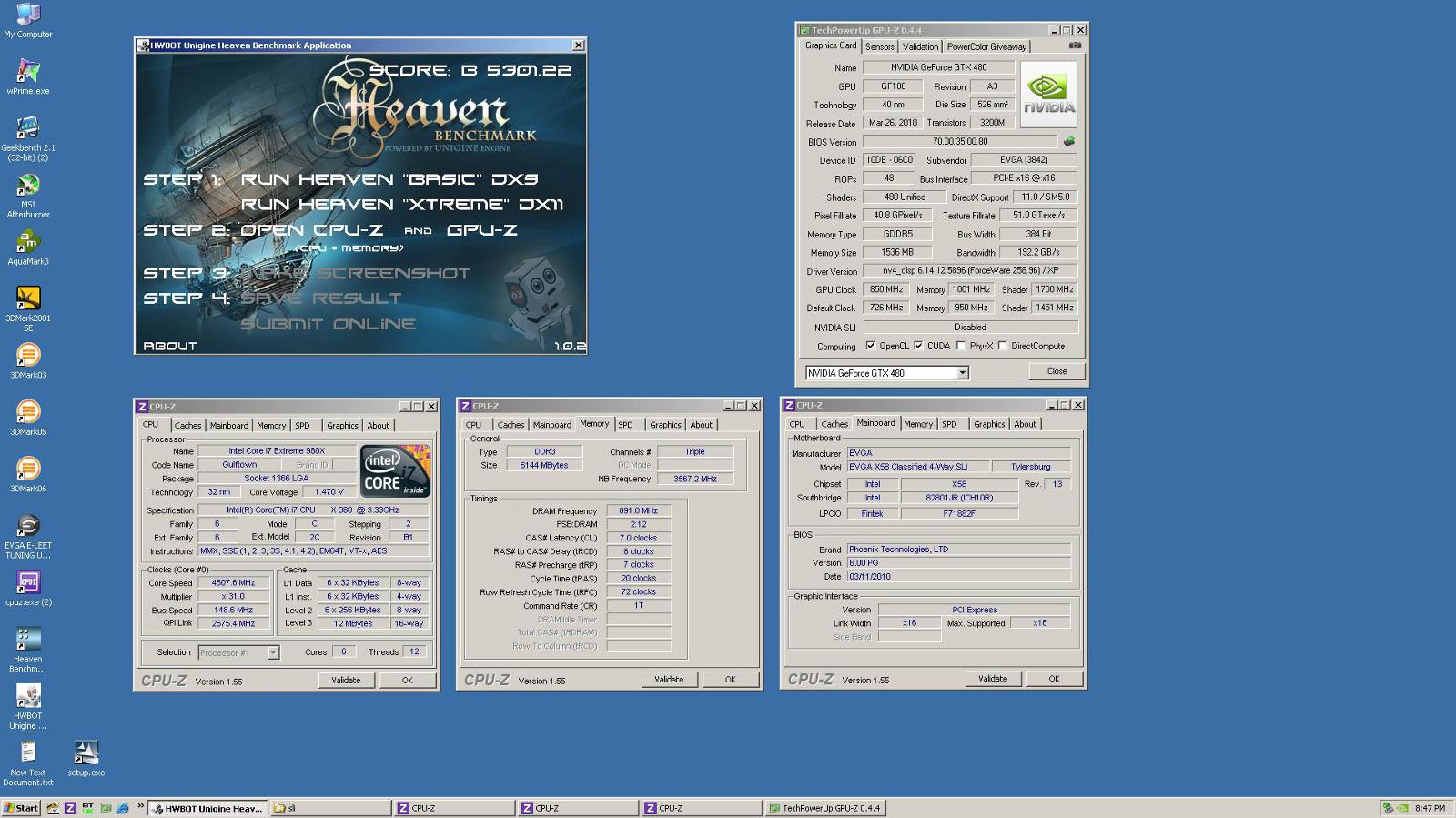
Task: Toggle OpenCL checkbox in GPU-Z
Action: tap(871, 346)
